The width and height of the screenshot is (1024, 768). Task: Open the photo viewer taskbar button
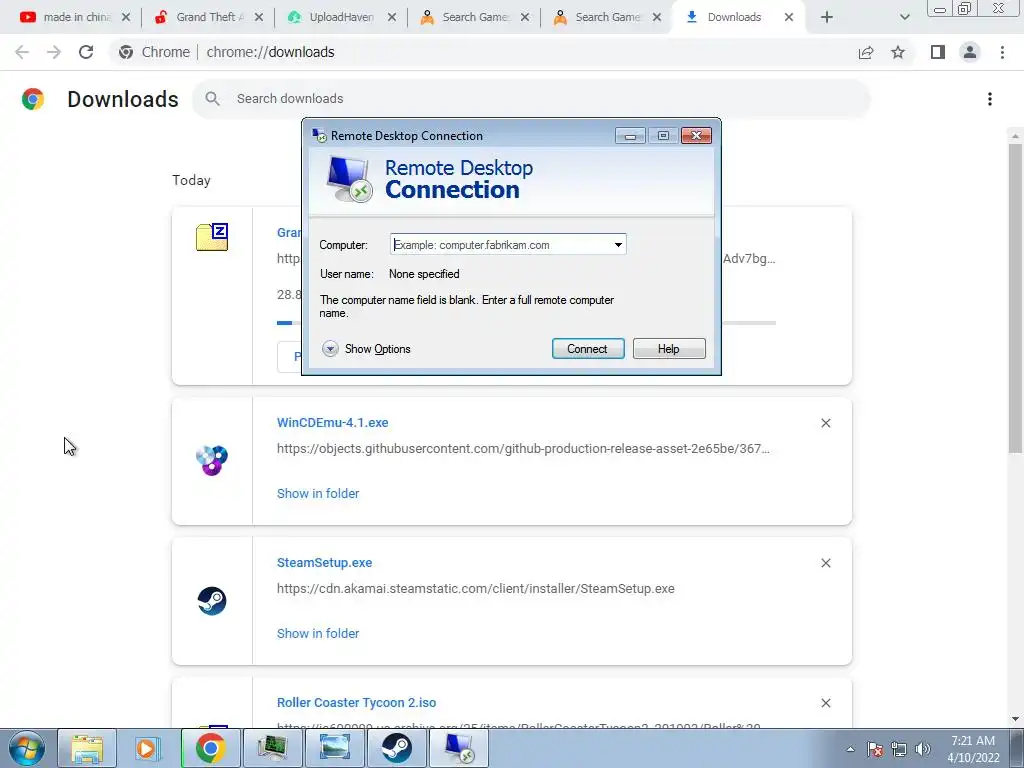[x=334, y=748]
